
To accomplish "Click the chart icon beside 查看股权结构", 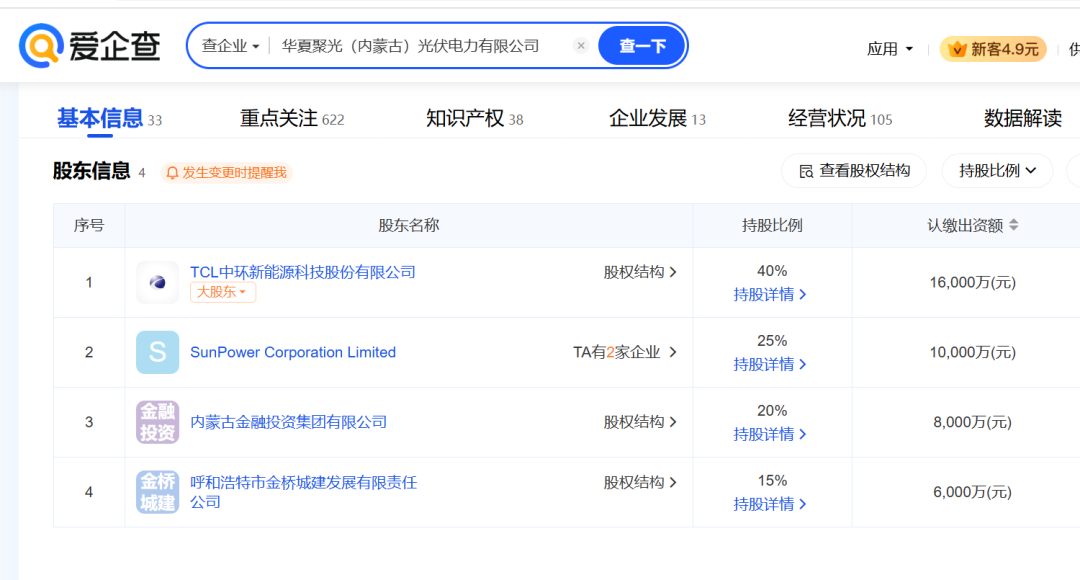I will click(806, 170).
